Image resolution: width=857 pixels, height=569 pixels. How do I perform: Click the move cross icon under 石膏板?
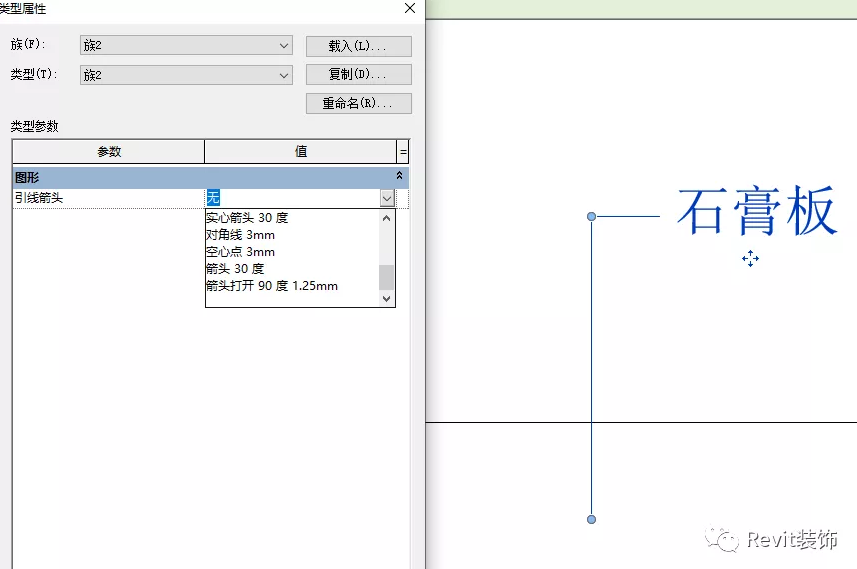[x=750, y=259]
